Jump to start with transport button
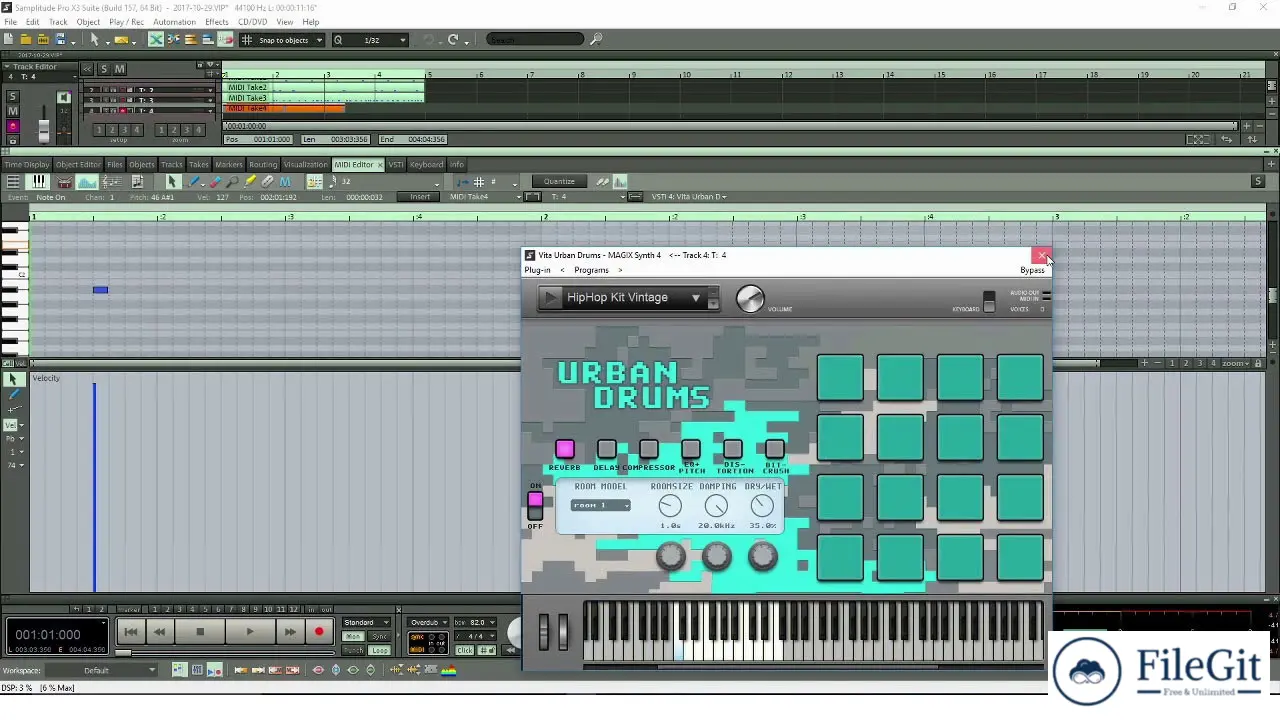The height and width of the screenshot is (720, 1280). 130,631
